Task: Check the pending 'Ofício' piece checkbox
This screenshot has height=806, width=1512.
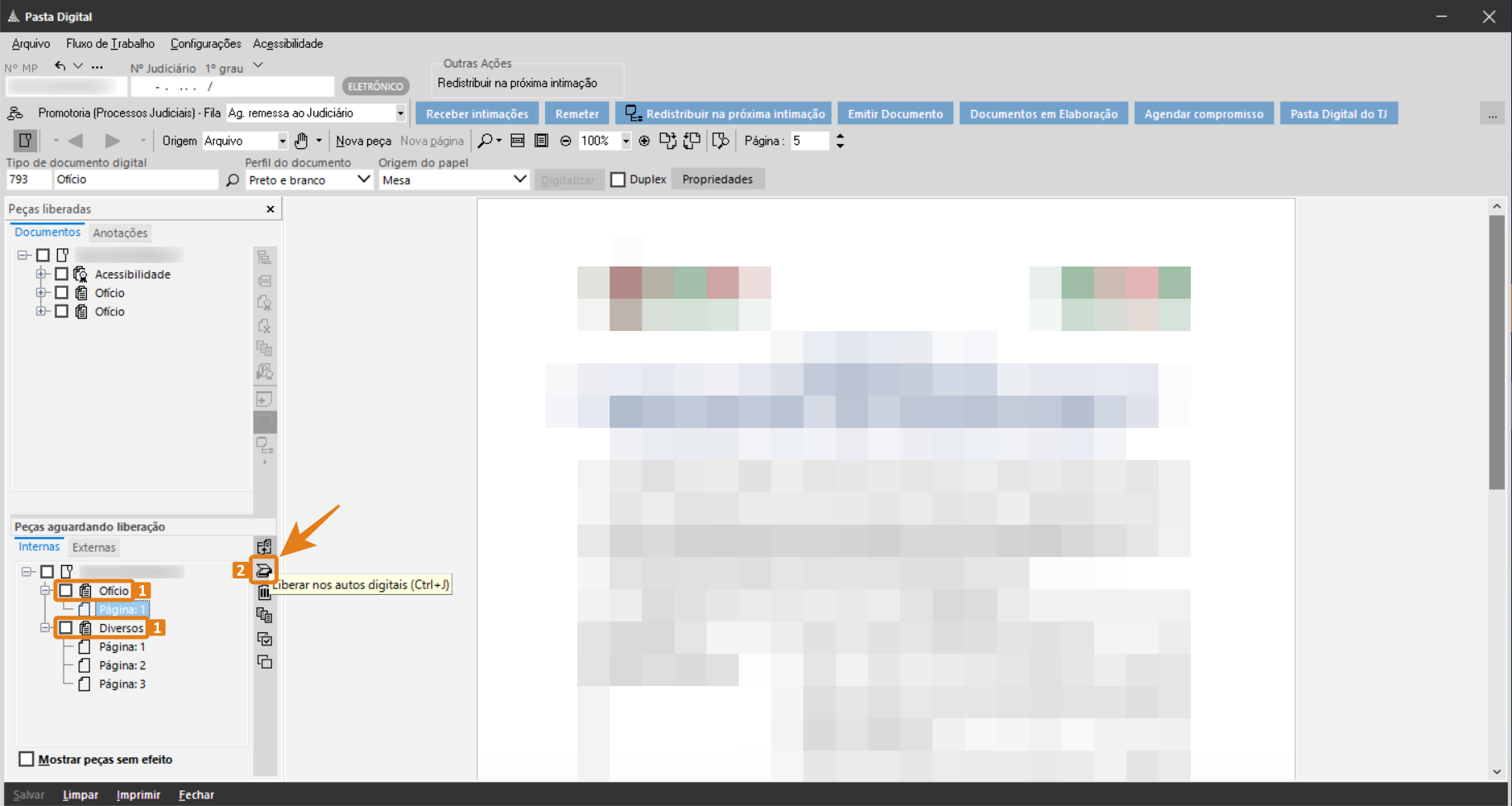Action: click(65, 591)
